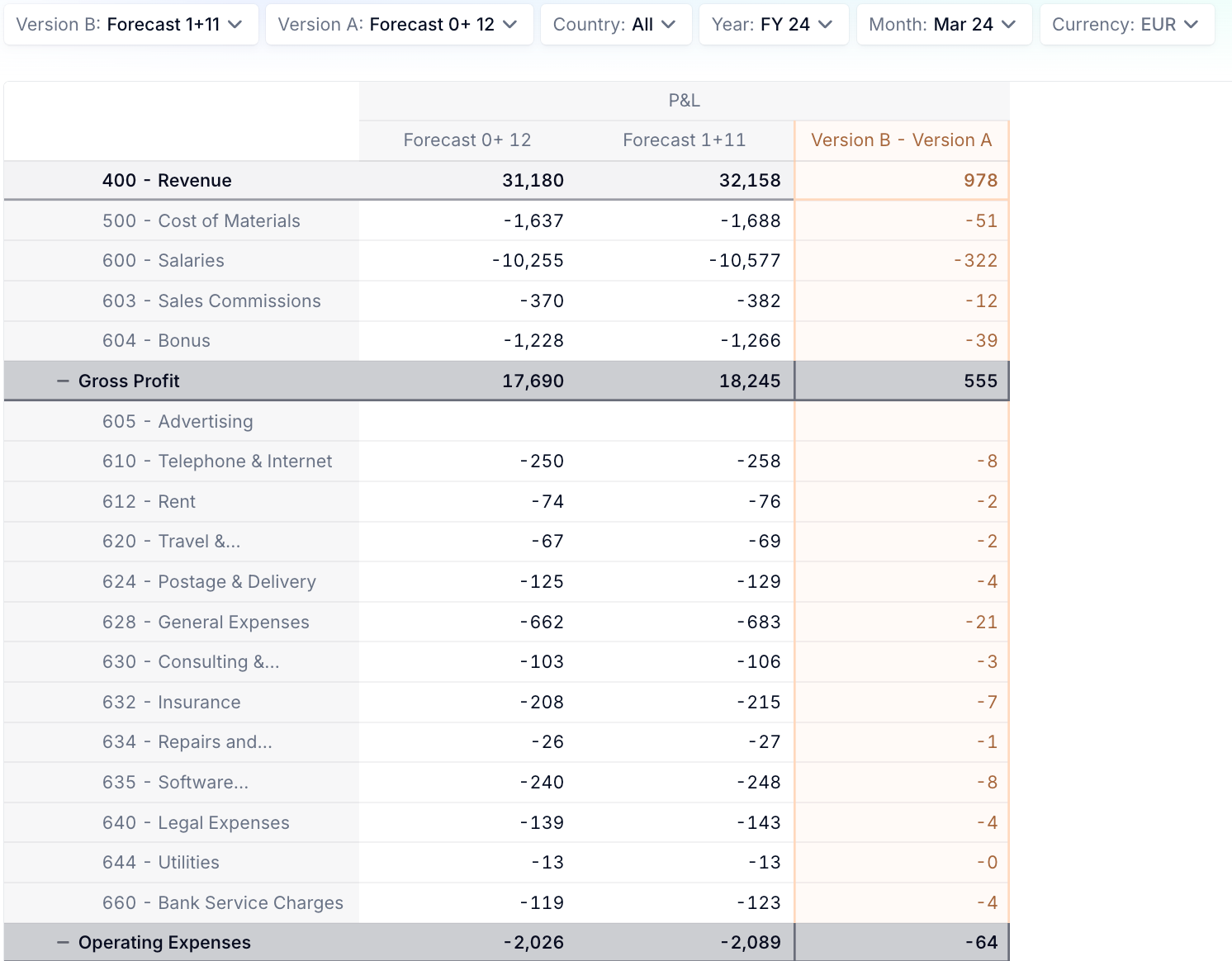Click the Cost of Materials value -1,637
Viewport: 1232px width, 961px height.
[x=533, y=221]
